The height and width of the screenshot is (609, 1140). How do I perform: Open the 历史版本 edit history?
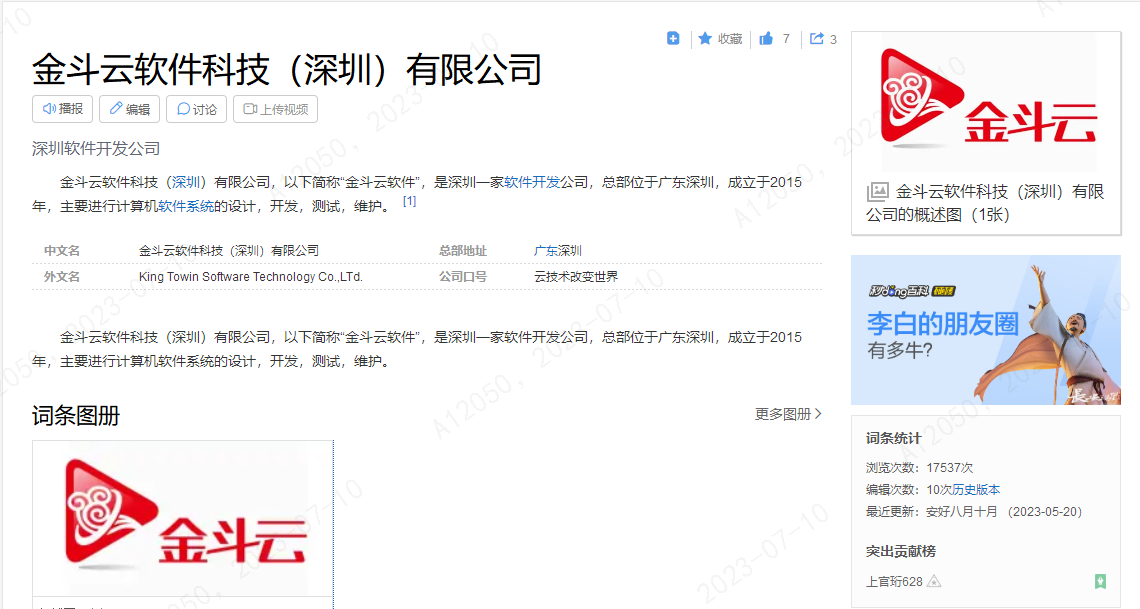(x=974, y=488)
